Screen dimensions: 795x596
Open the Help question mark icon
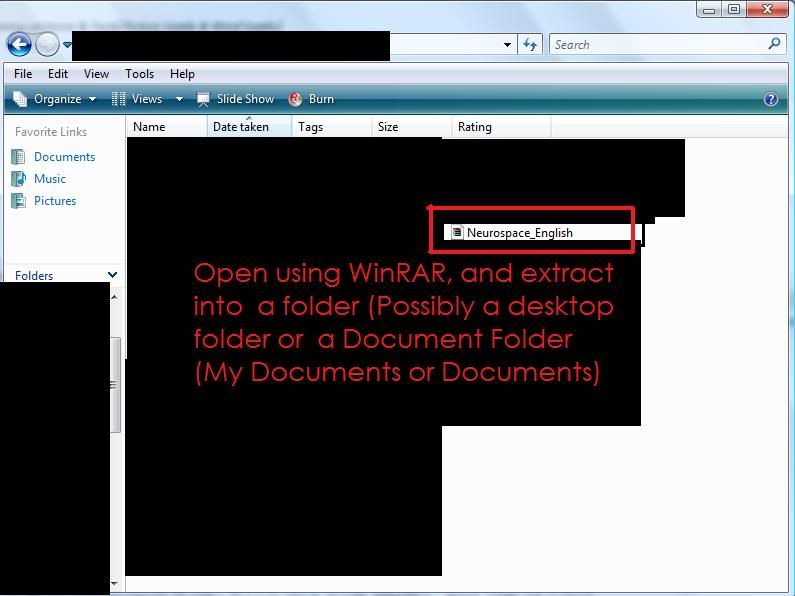[x=771, y=99]
